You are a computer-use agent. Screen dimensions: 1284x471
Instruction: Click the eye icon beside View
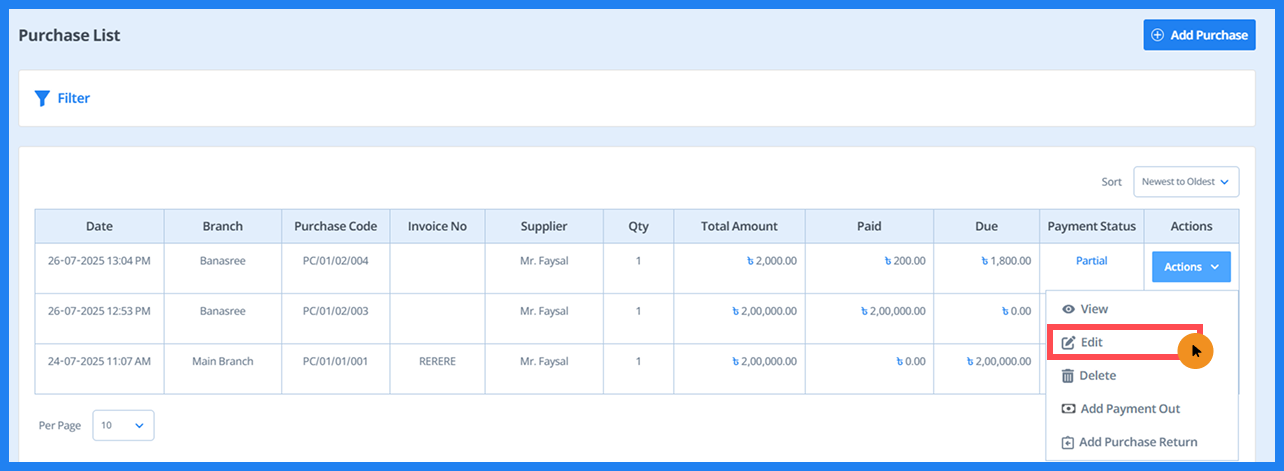tap(1068, 310)
